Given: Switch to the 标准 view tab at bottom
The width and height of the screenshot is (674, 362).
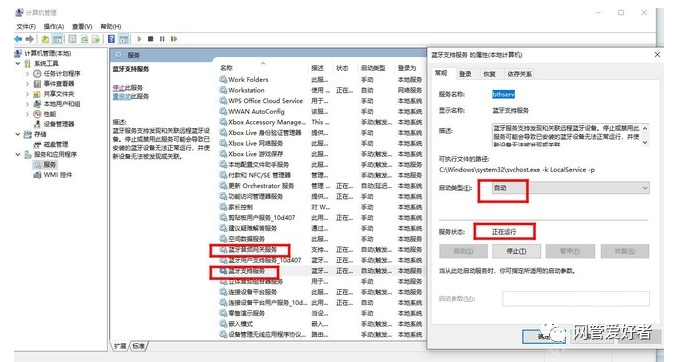Looking at the screenshot, I should pyautogui.click(x=138, y=346).
